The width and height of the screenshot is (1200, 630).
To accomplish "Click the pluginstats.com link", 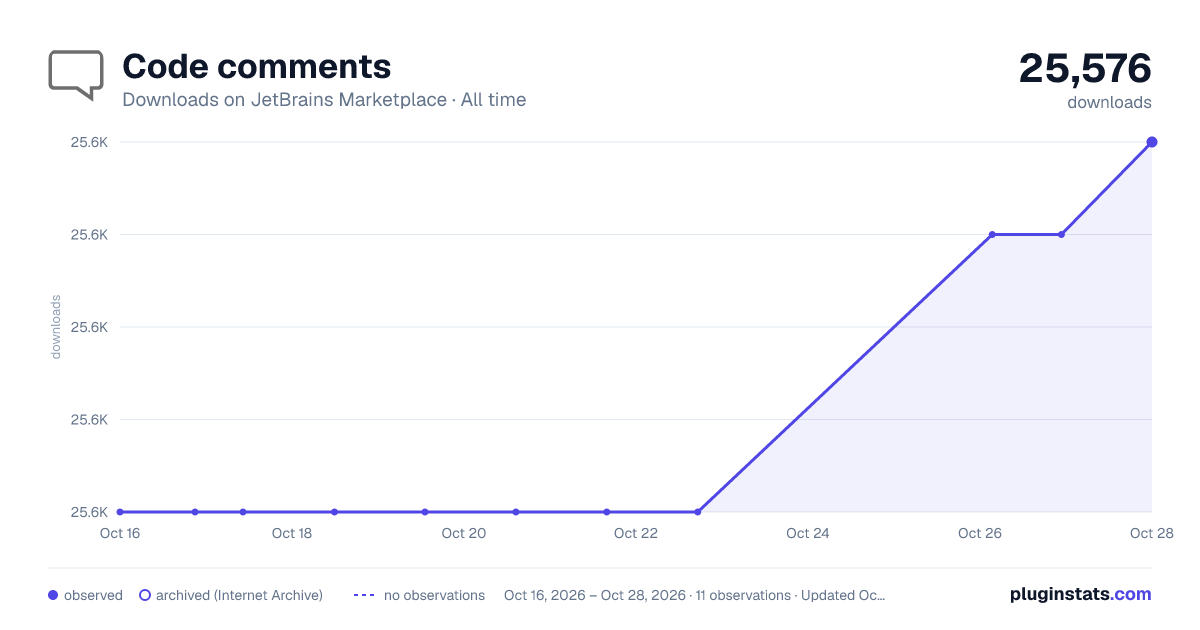I will 1081,594.
